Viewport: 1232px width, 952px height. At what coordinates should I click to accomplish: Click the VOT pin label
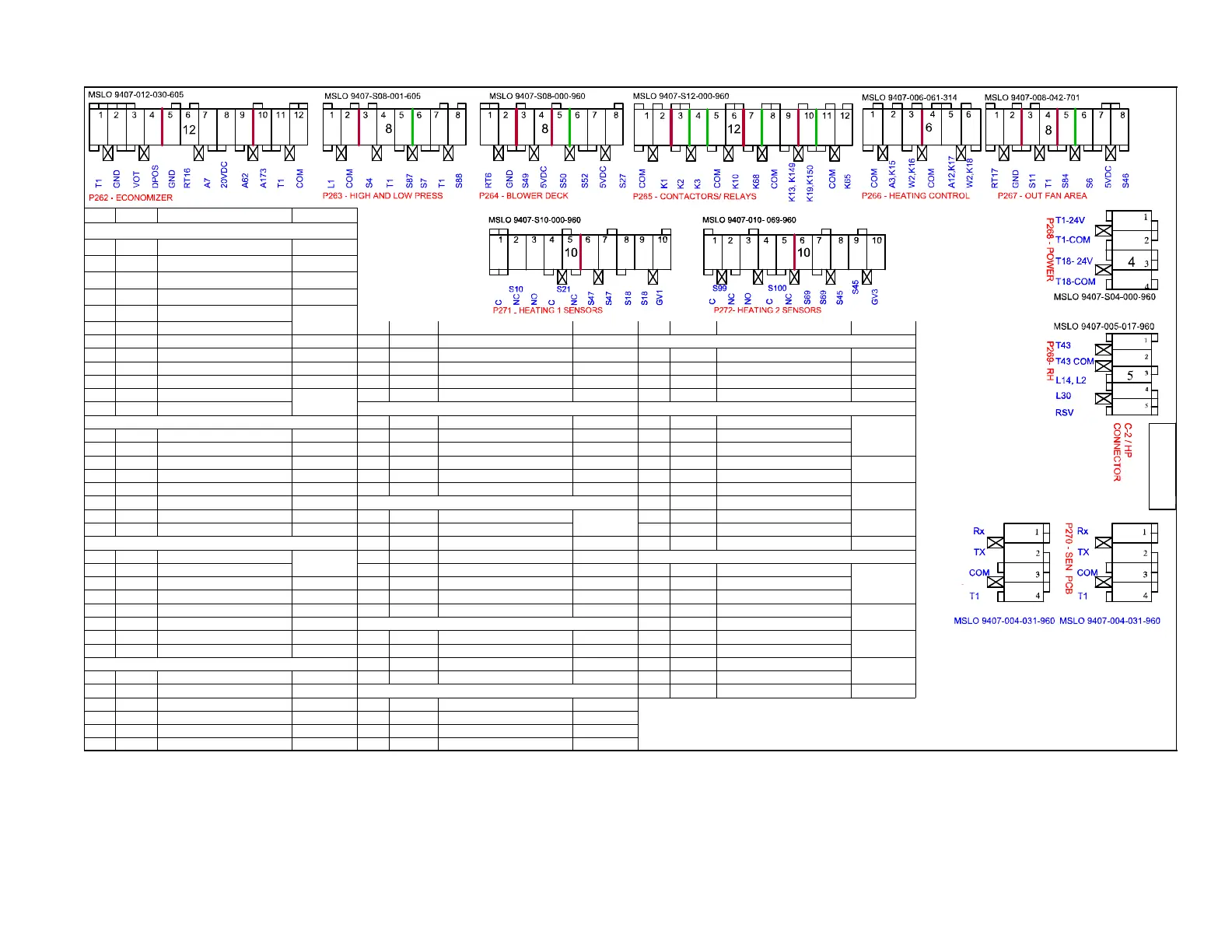pyautogui.click(x=137, y=180)
